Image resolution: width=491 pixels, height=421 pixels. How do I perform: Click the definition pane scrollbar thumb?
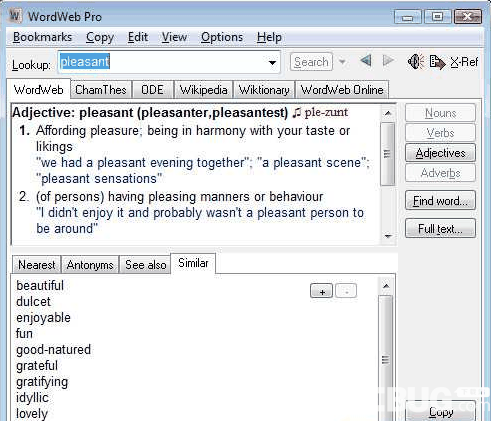click(x=388, y=154)
